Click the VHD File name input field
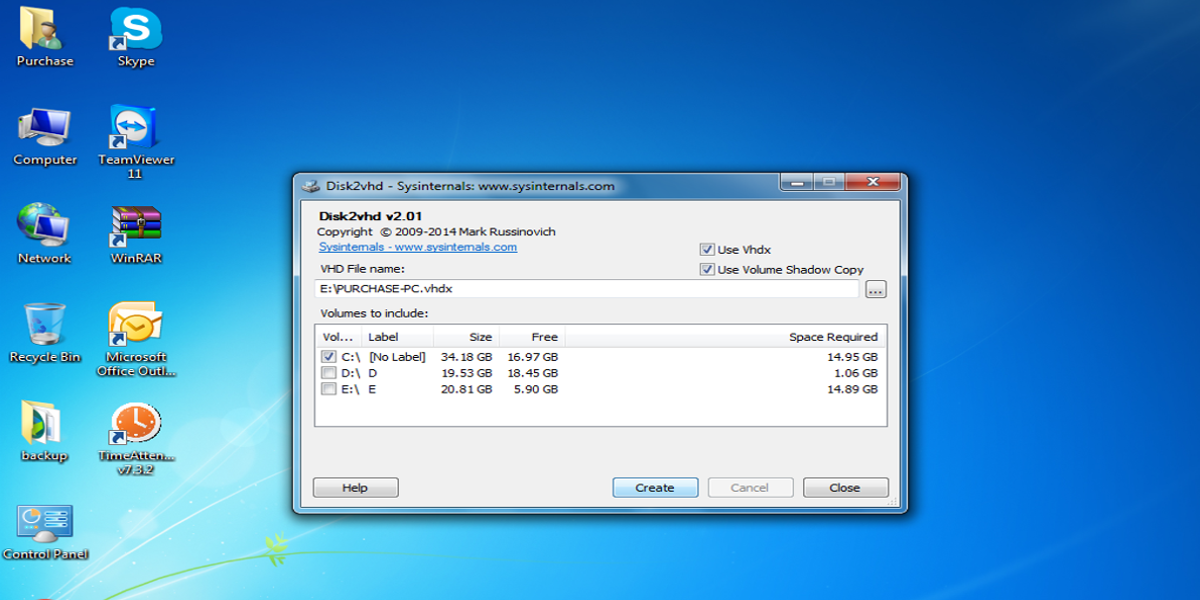Viewport: 1200px width, 600px height. [587, 289]
